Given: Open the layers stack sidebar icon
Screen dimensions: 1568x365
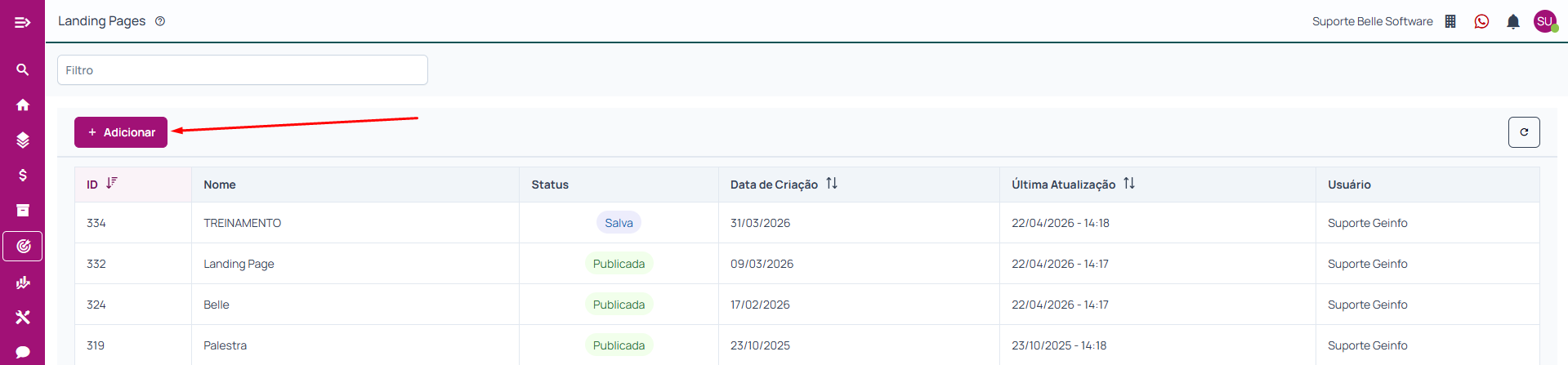Looking at the screenshot, I should point(22,140).
